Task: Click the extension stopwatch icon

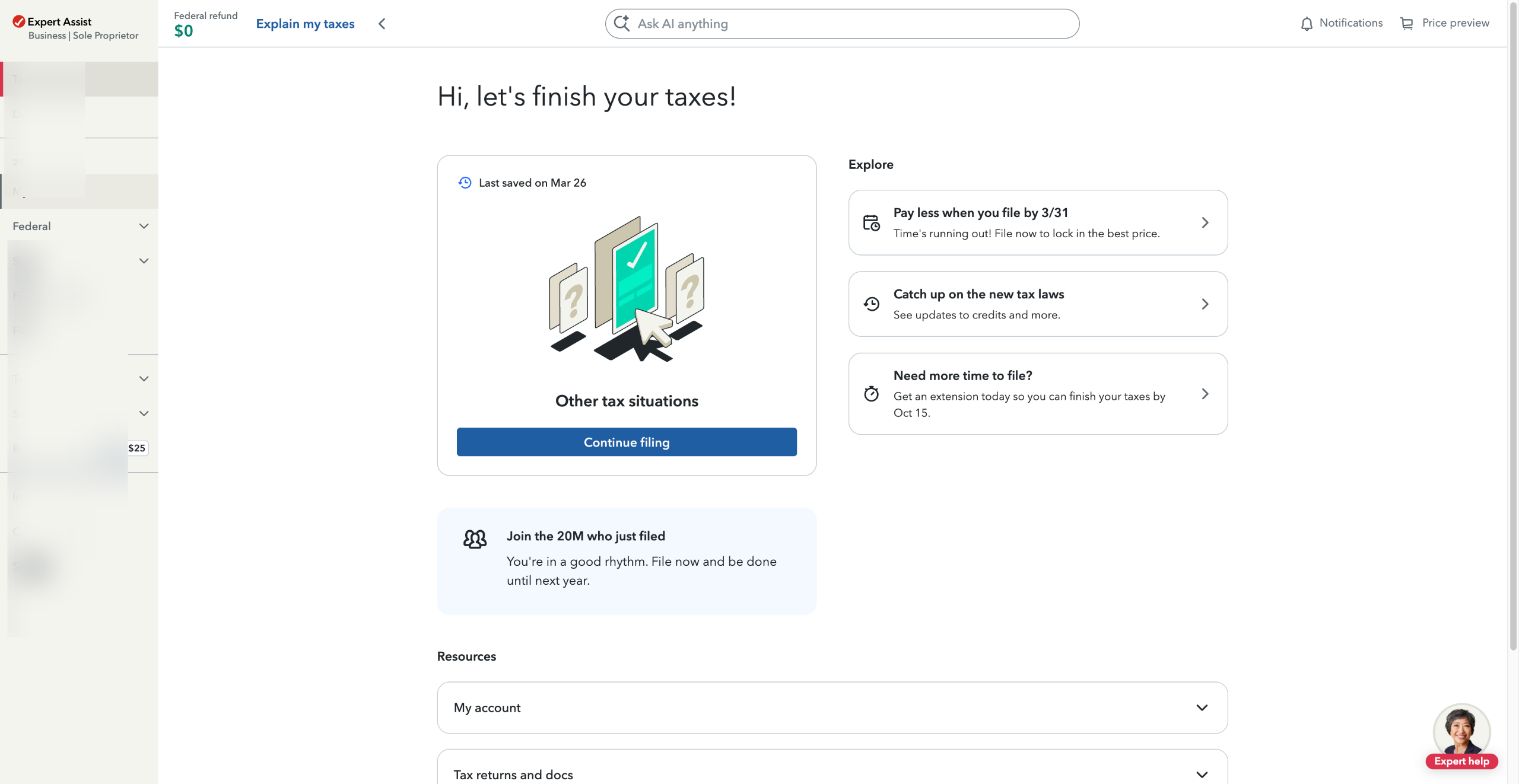Action: [x=871, y=394]
